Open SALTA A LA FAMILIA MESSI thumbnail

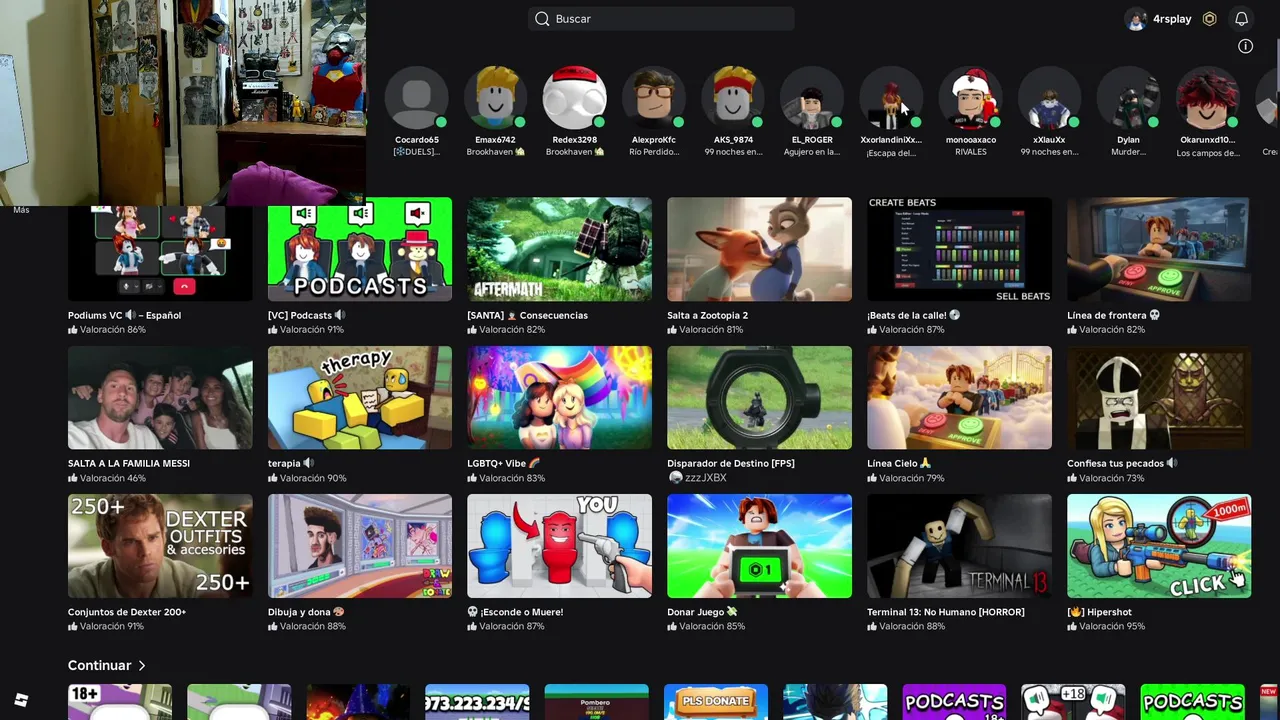pyautogui.click(x=160, y=398)
